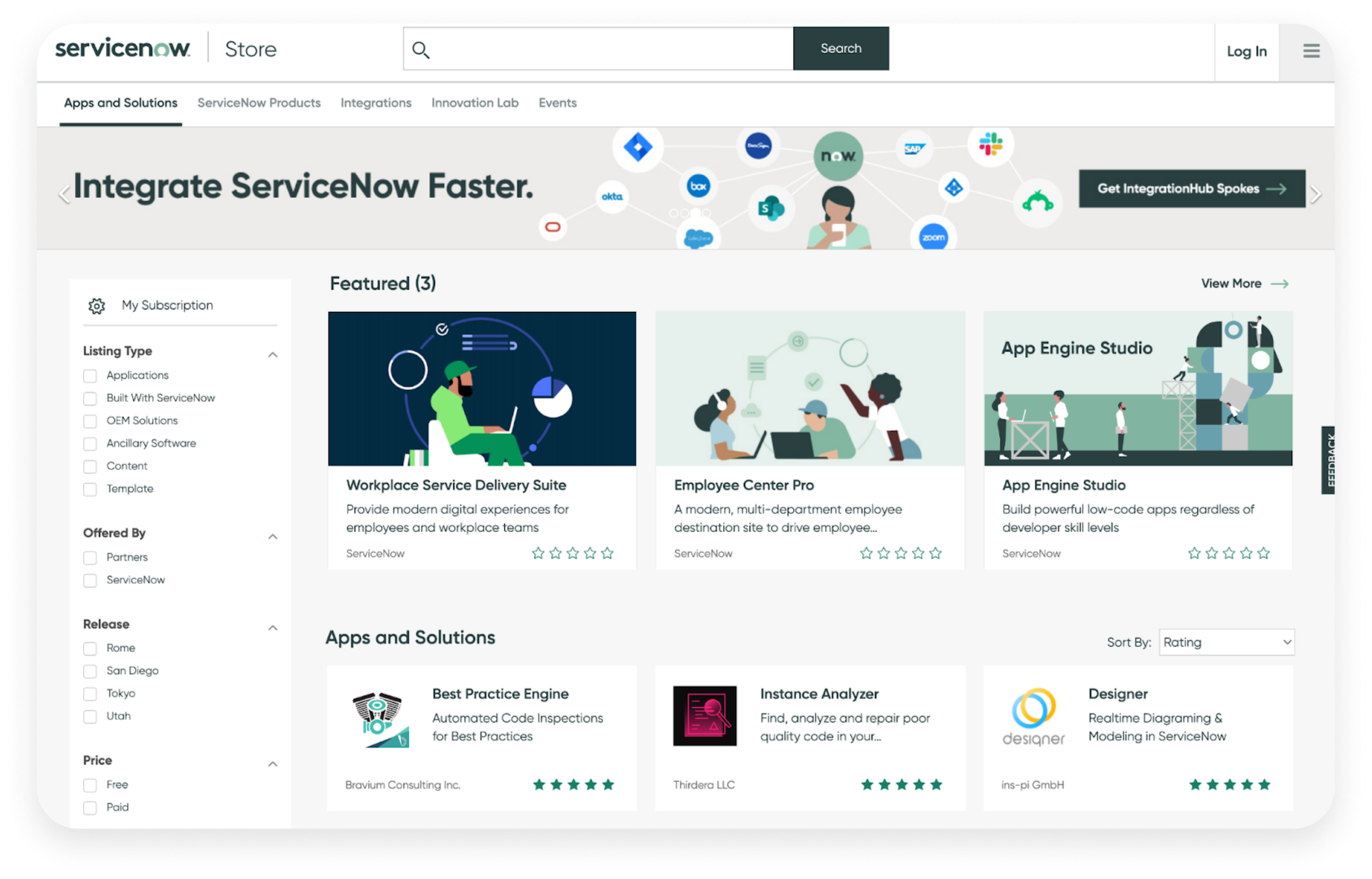Select the Jira icon in the banner graphic
Image resolution: width=1372 pixels, height=879 pixels.
[638, 147]
